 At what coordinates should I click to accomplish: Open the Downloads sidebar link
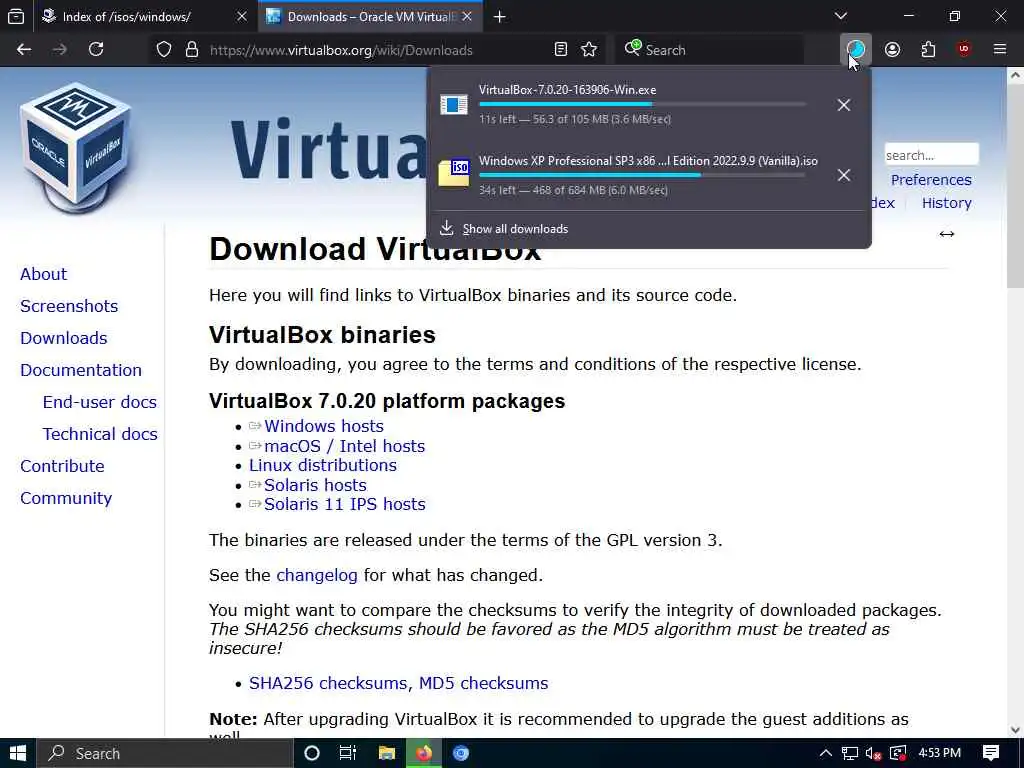coord(64,338)
